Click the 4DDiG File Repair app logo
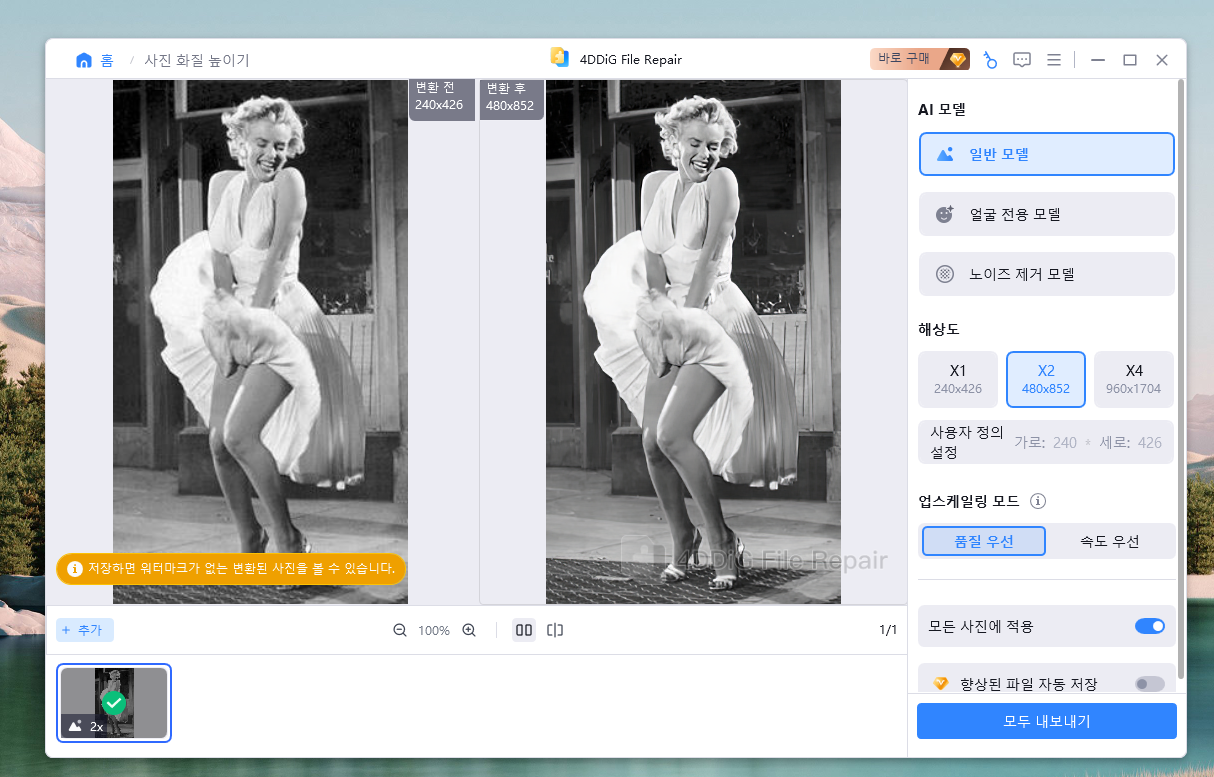The width and height of the screenshot is (1214, 777). point(559,59)
